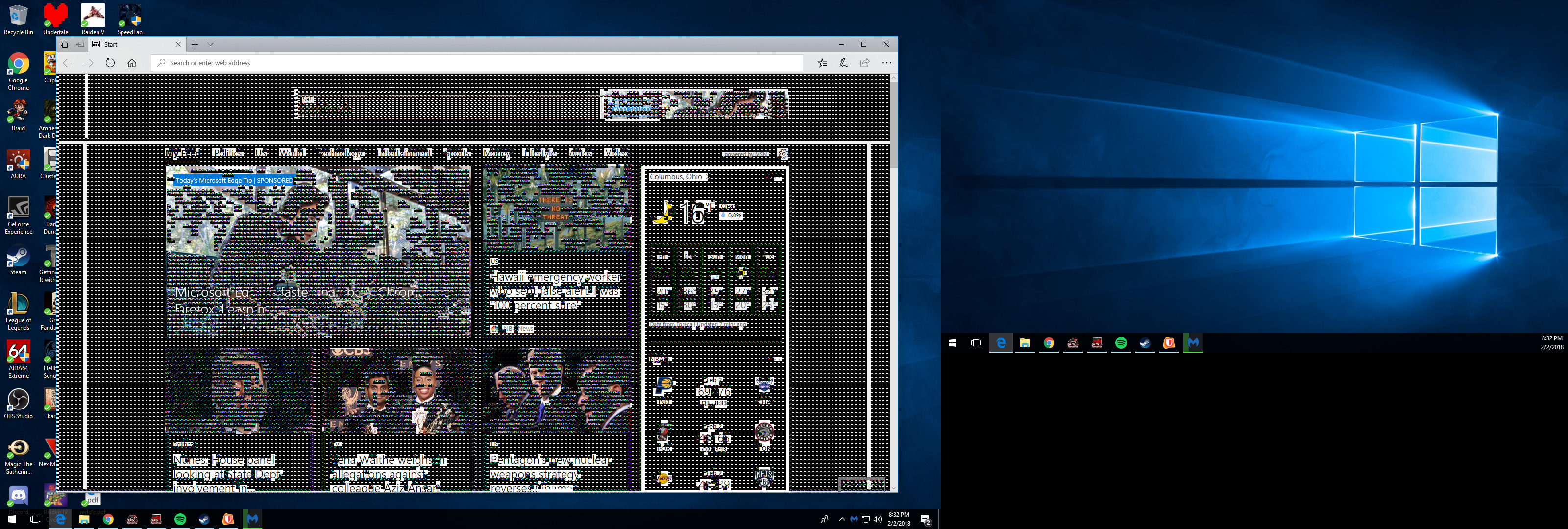This screenshot has height=529, width=1568.
Task: Refresh the current Edge page
Action: 110,63
